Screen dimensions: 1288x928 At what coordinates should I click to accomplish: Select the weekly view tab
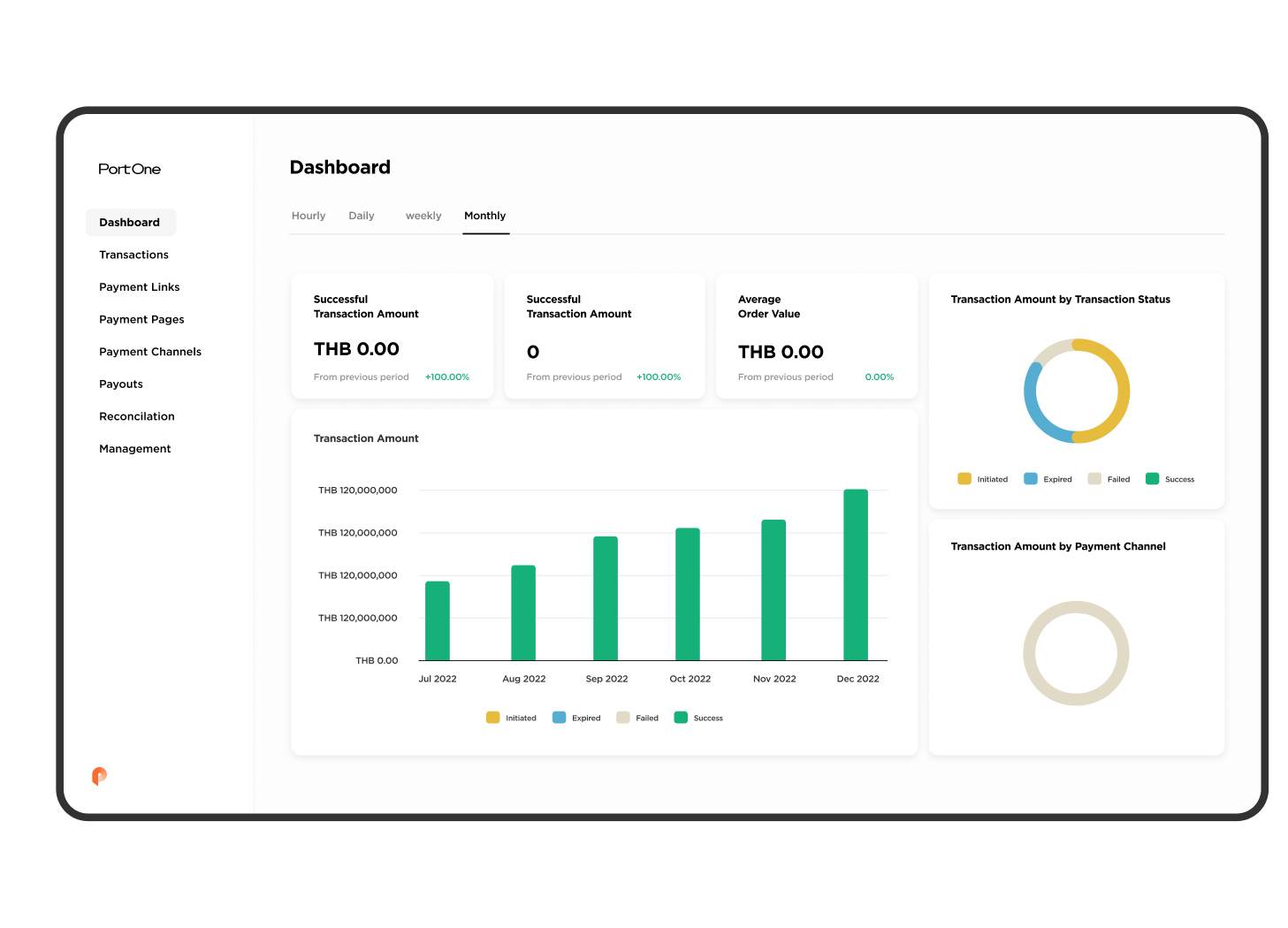(423, 215)
